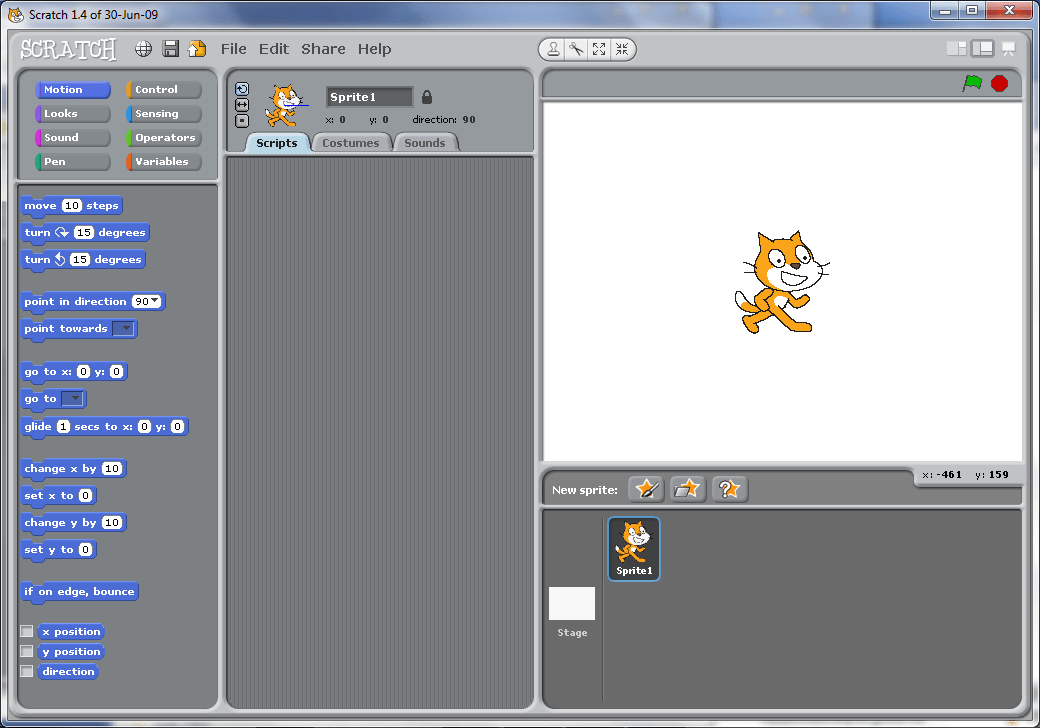Open the Edit menu
The height and width of the screenshot is (728, 1040).
click(273, 49)
